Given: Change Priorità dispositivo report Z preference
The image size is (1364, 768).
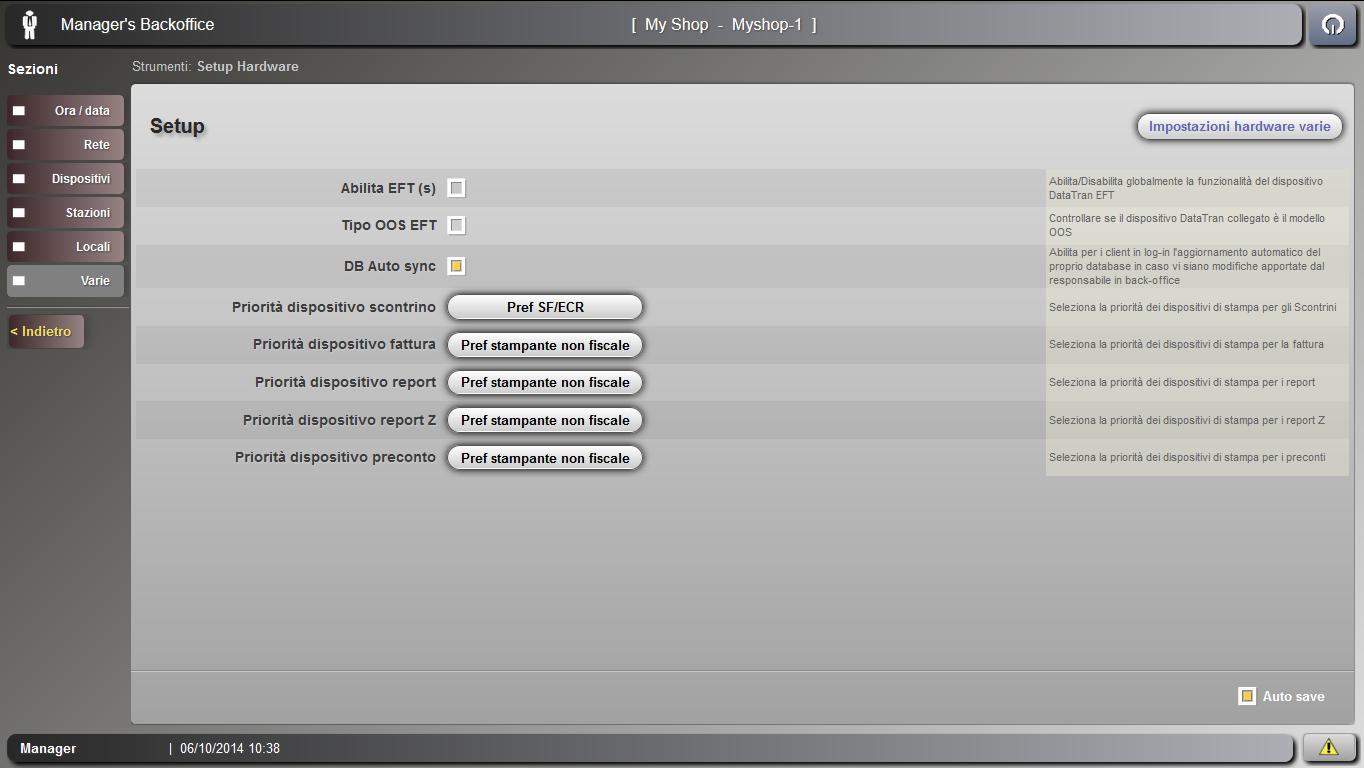Looking at the screenshot, I should tap(544, 420).
